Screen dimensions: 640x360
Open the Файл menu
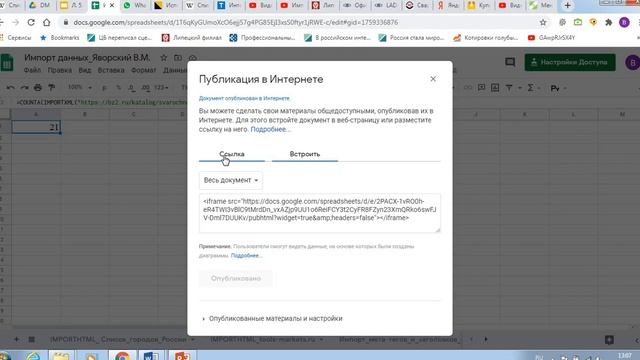[32, 70]
